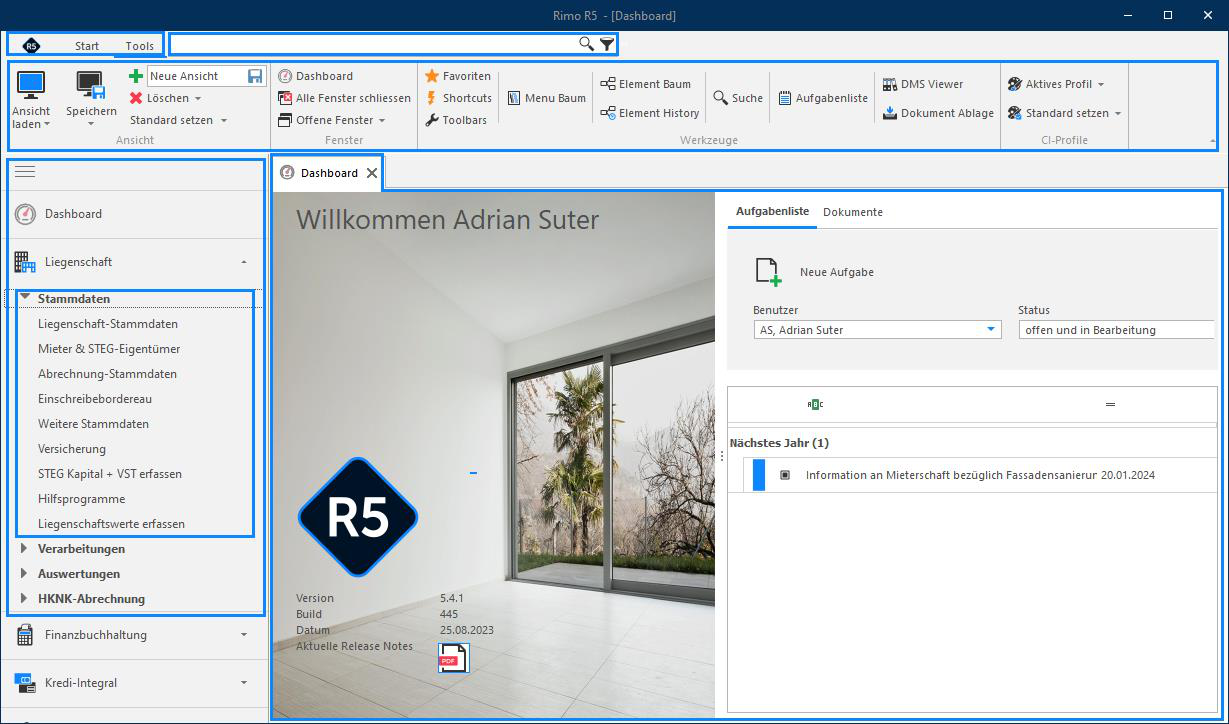Open Element Baum tool

coord(645,84)
